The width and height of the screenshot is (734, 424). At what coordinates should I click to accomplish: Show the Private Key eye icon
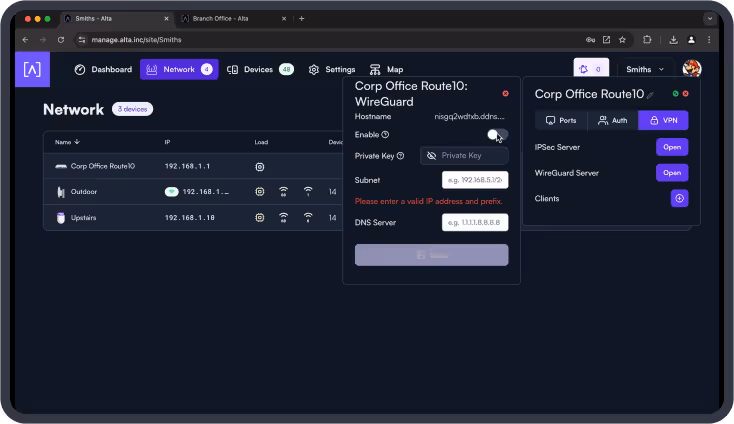431,155
